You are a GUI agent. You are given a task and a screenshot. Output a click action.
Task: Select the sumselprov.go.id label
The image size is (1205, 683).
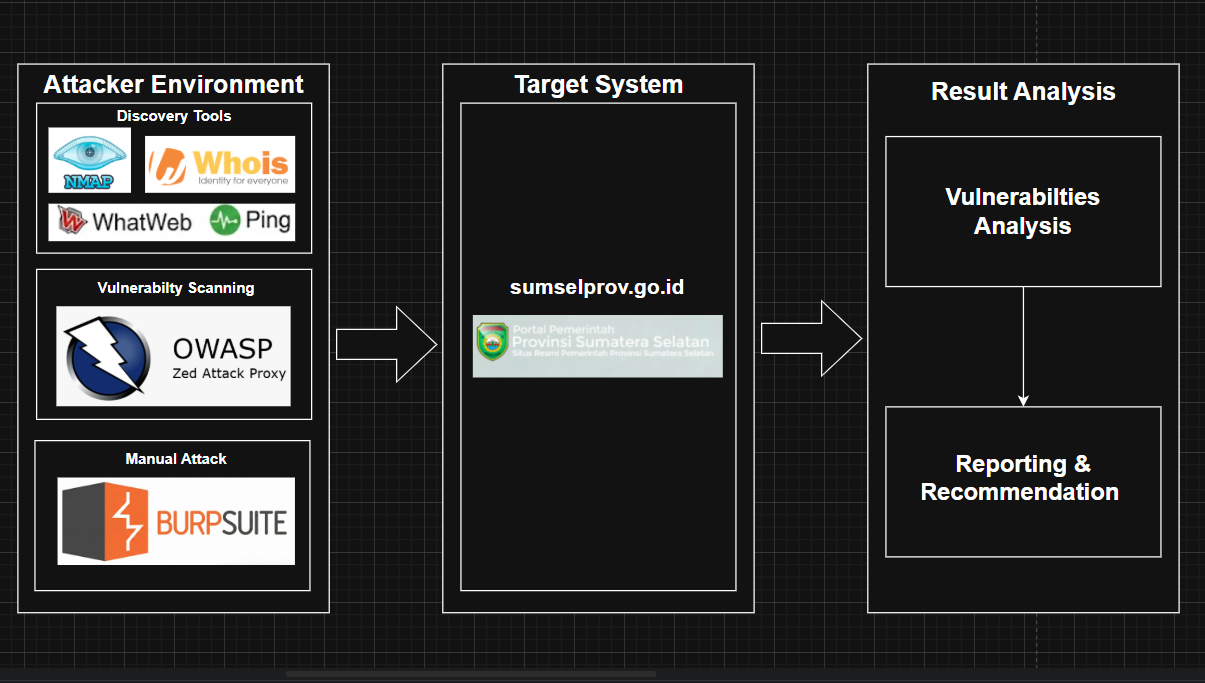click(597, 287)
